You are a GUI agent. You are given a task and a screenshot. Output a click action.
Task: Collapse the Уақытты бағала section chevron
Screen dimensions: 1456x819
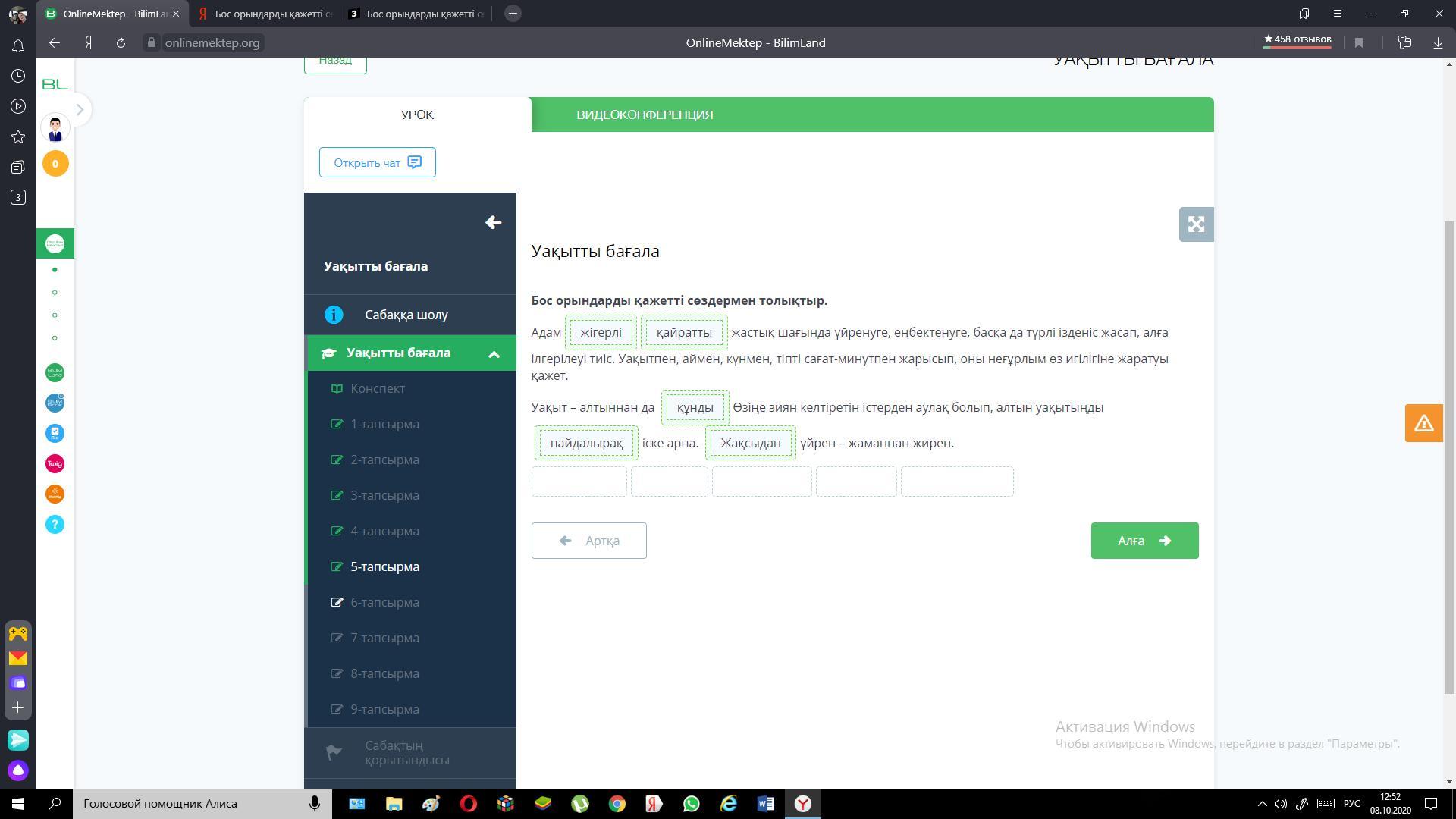coord(494,353)
